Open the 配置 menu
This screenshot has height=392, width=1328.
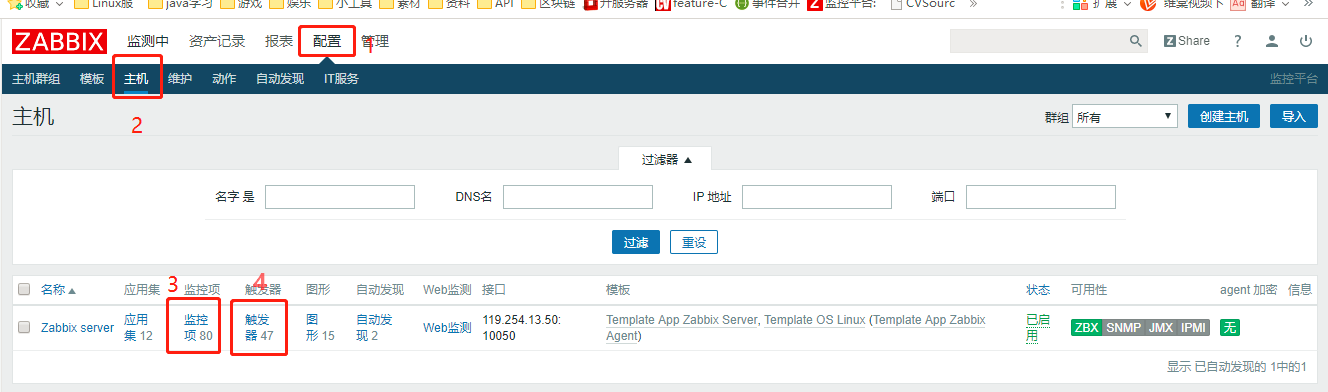(x=327, y=41)
